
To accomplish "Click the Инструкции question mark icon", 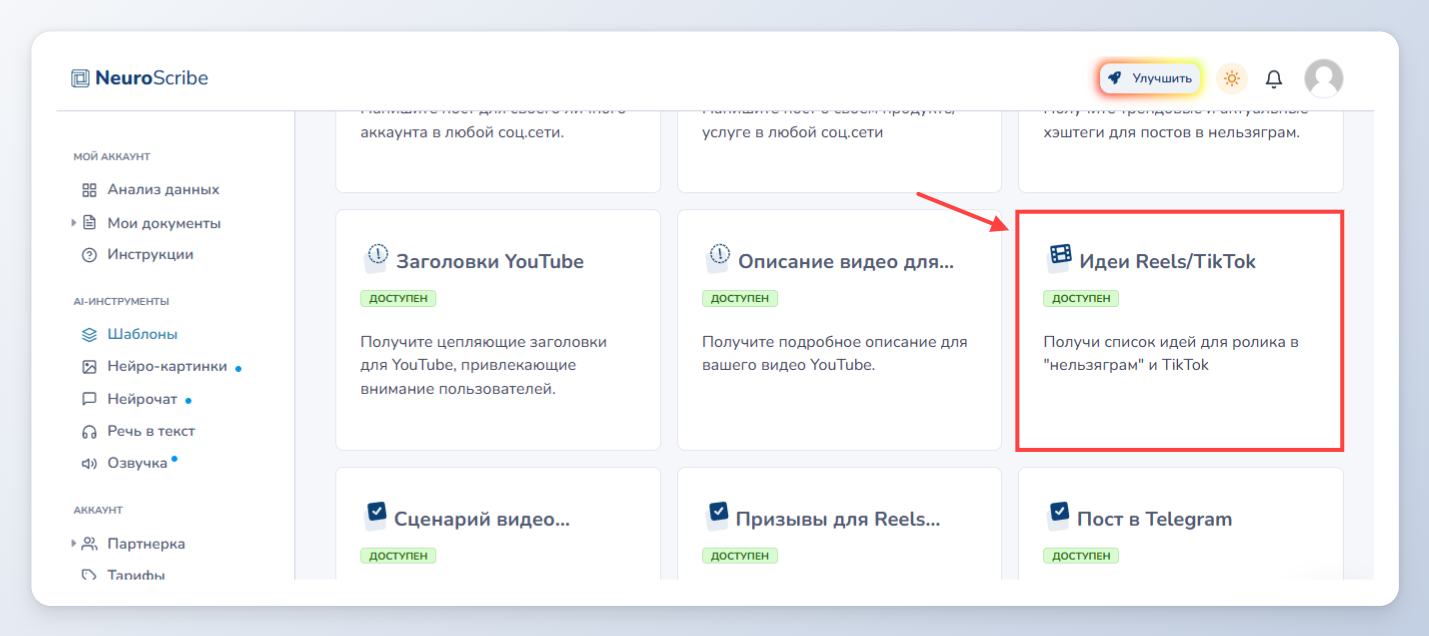I will click(89, 255).
